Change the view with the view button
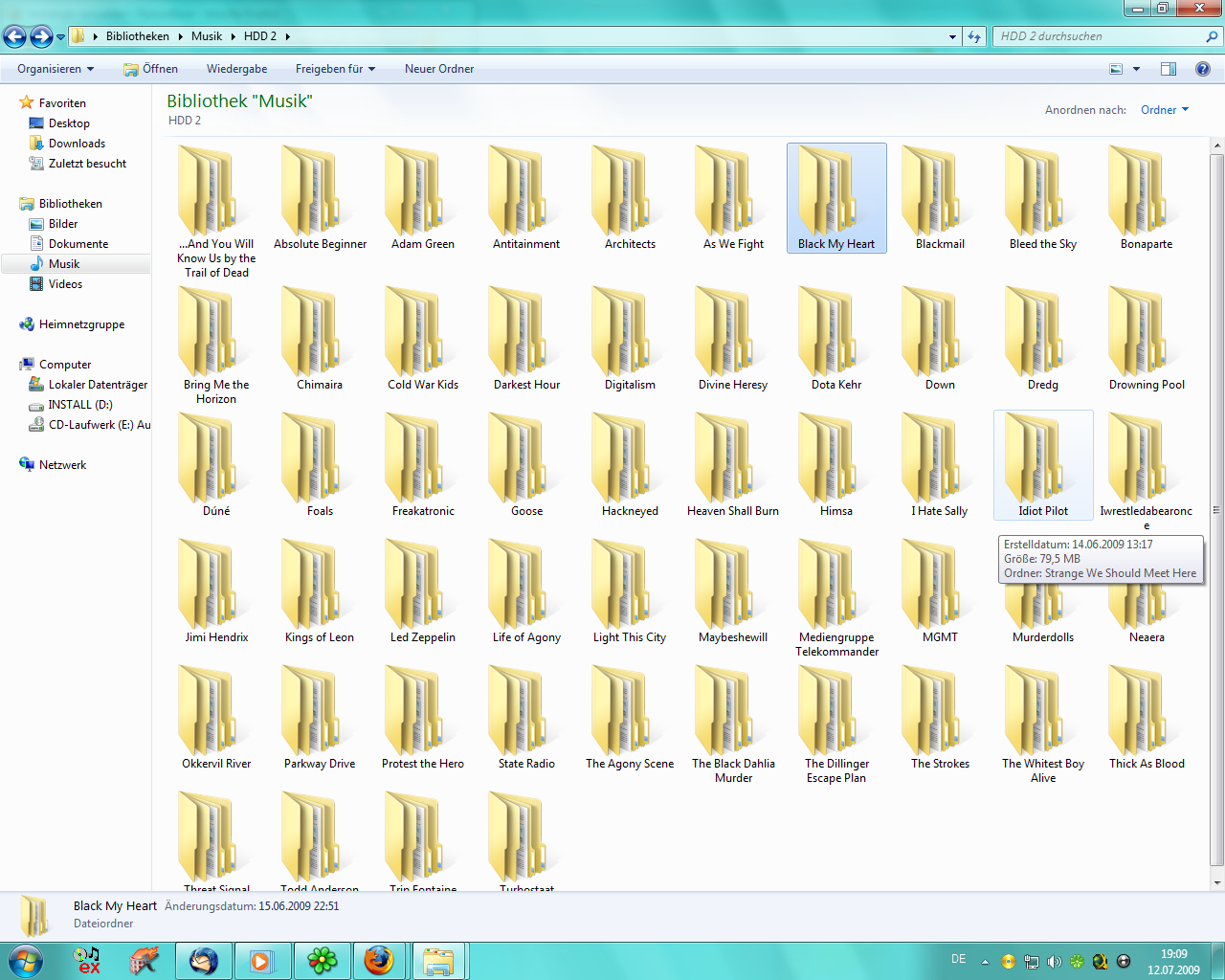The width and height of the screenshot is (1225, 980). tap(1116, 69)
